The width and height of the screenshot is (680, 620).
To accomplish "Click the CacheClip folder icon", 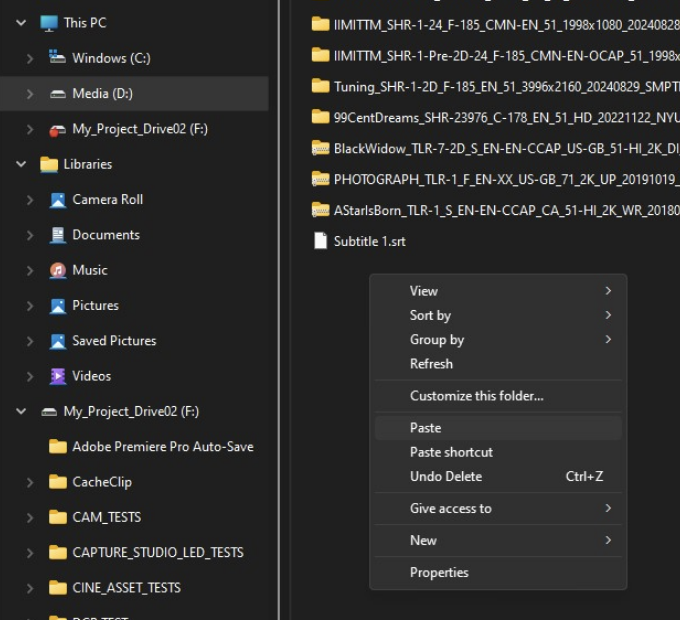I will point(58,482).
